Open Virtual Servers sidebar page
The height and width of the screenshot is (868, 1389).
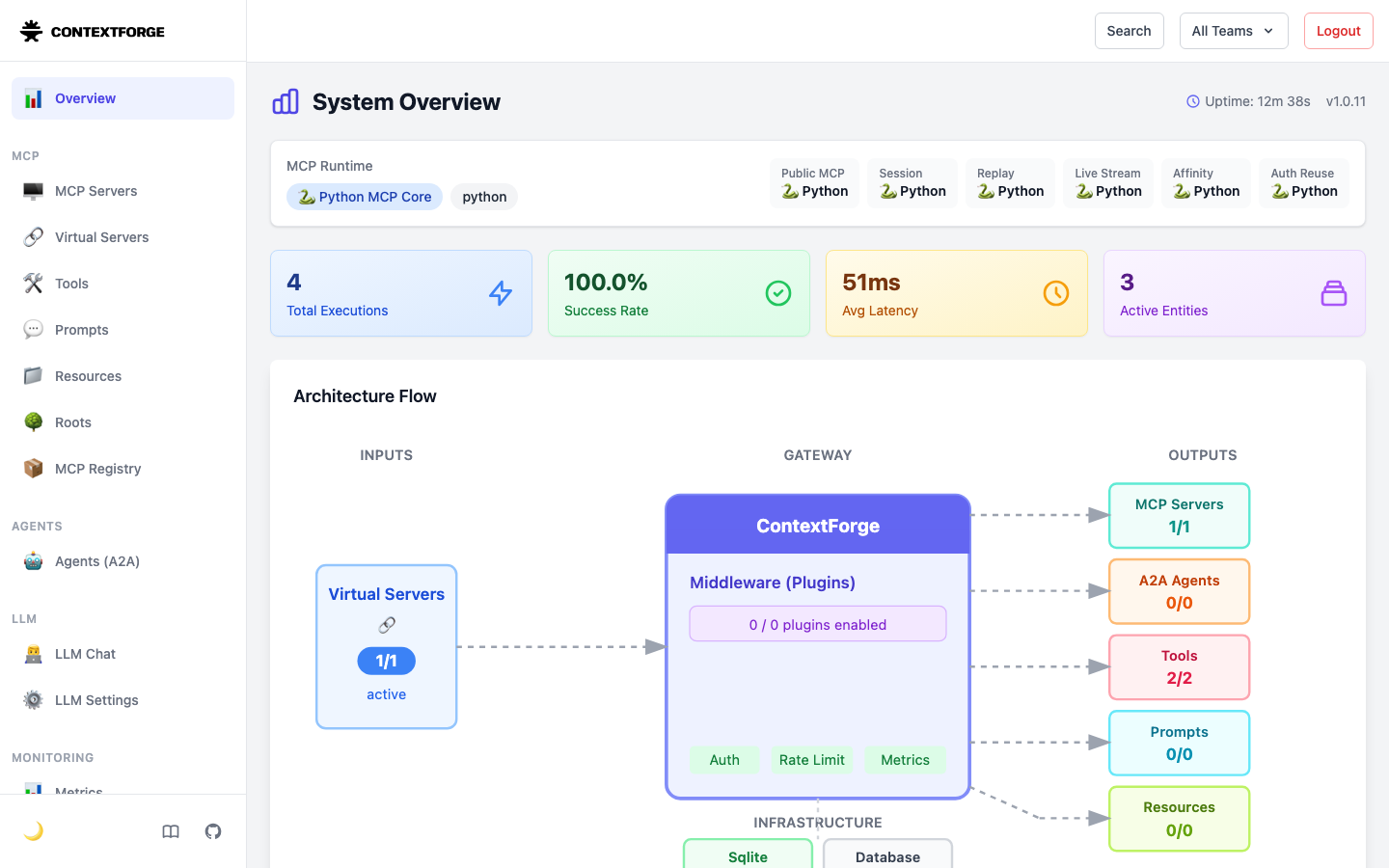click(x=123, y=237)
